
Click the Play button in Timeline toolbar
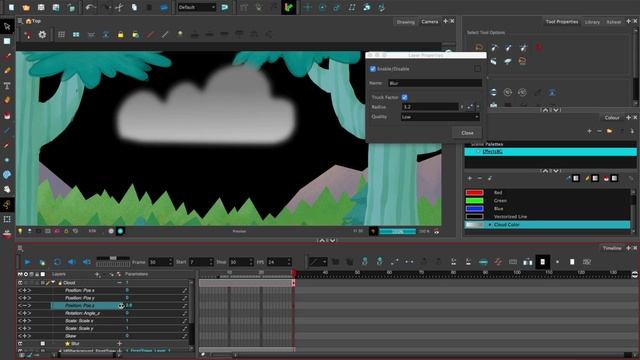click(x=27, y=262)
